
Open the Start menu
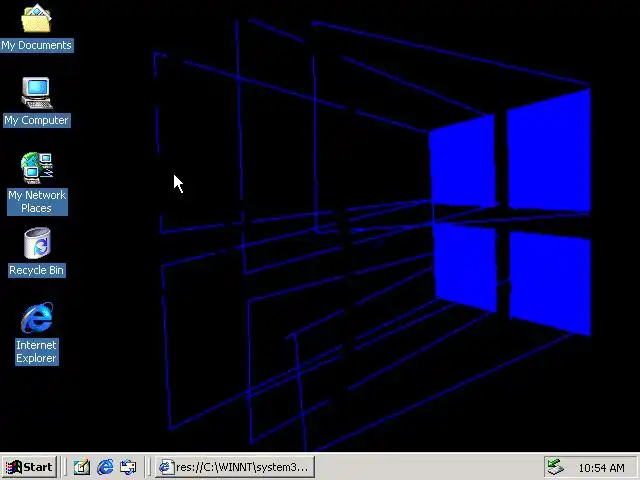(29, 467)
